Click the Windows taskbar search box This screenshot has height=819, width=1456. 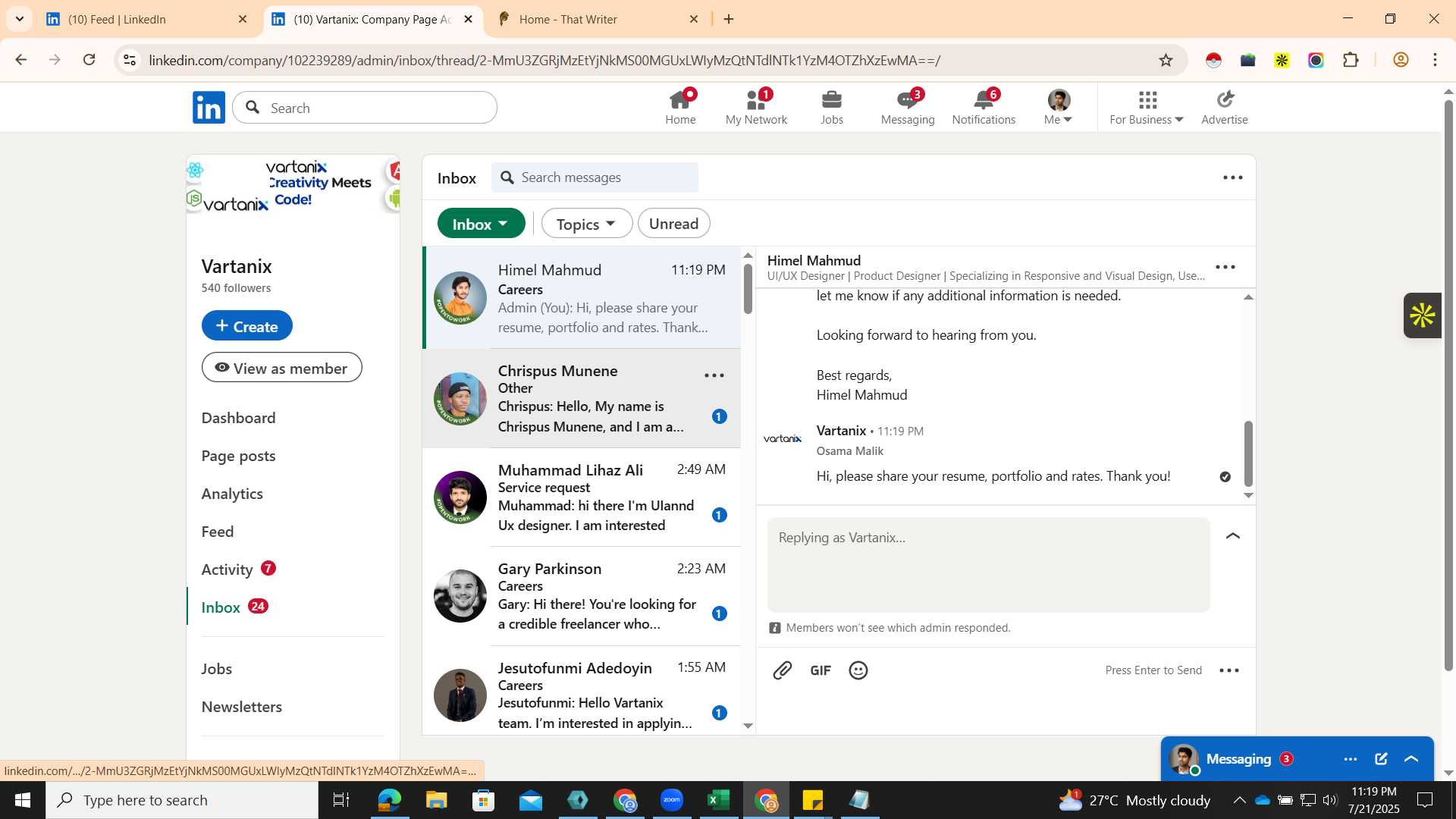pos(182,800)
